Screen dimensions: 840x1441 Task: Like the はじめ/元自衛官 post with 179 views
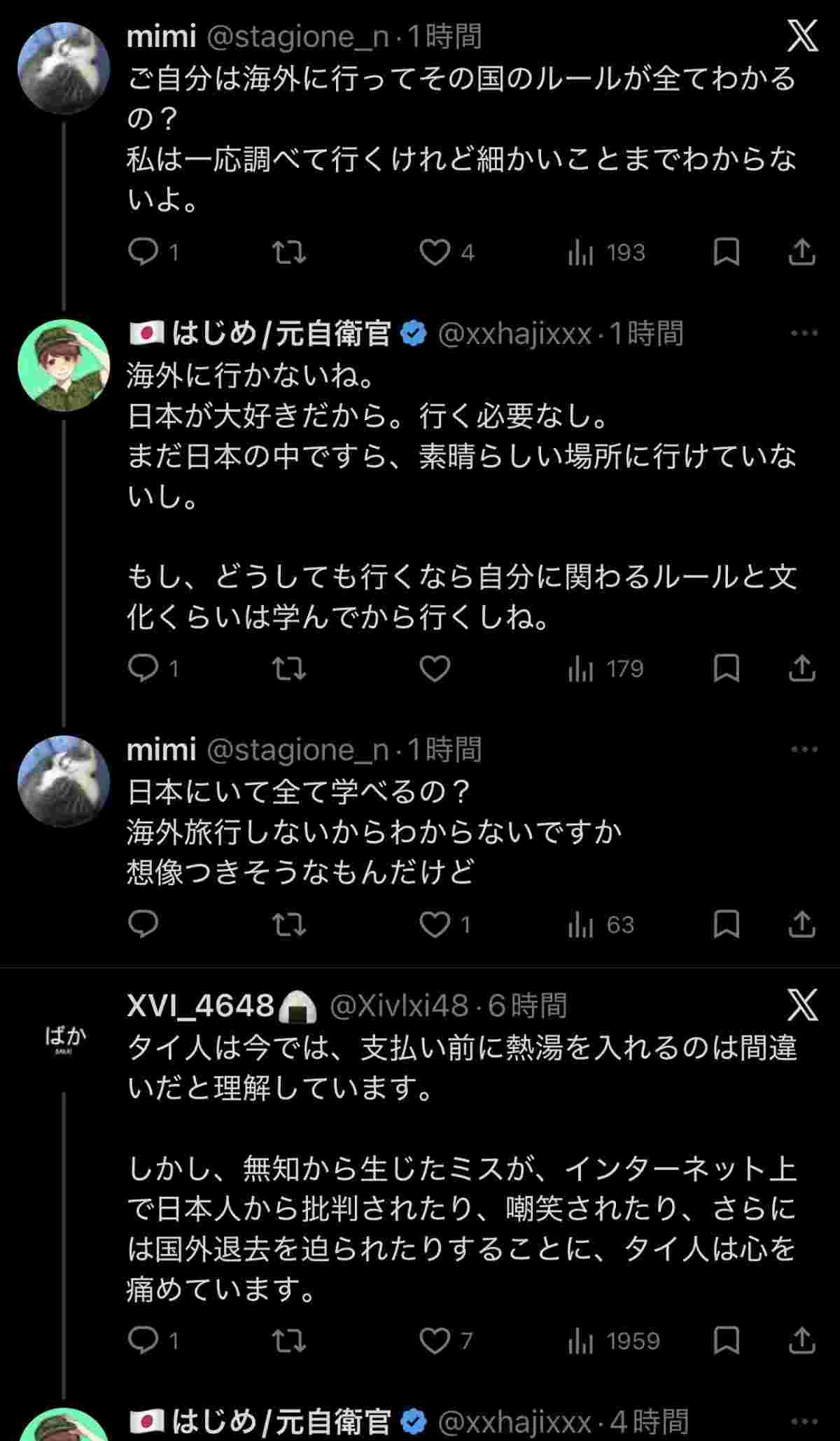pyautogui.click(x=435, y=669)
